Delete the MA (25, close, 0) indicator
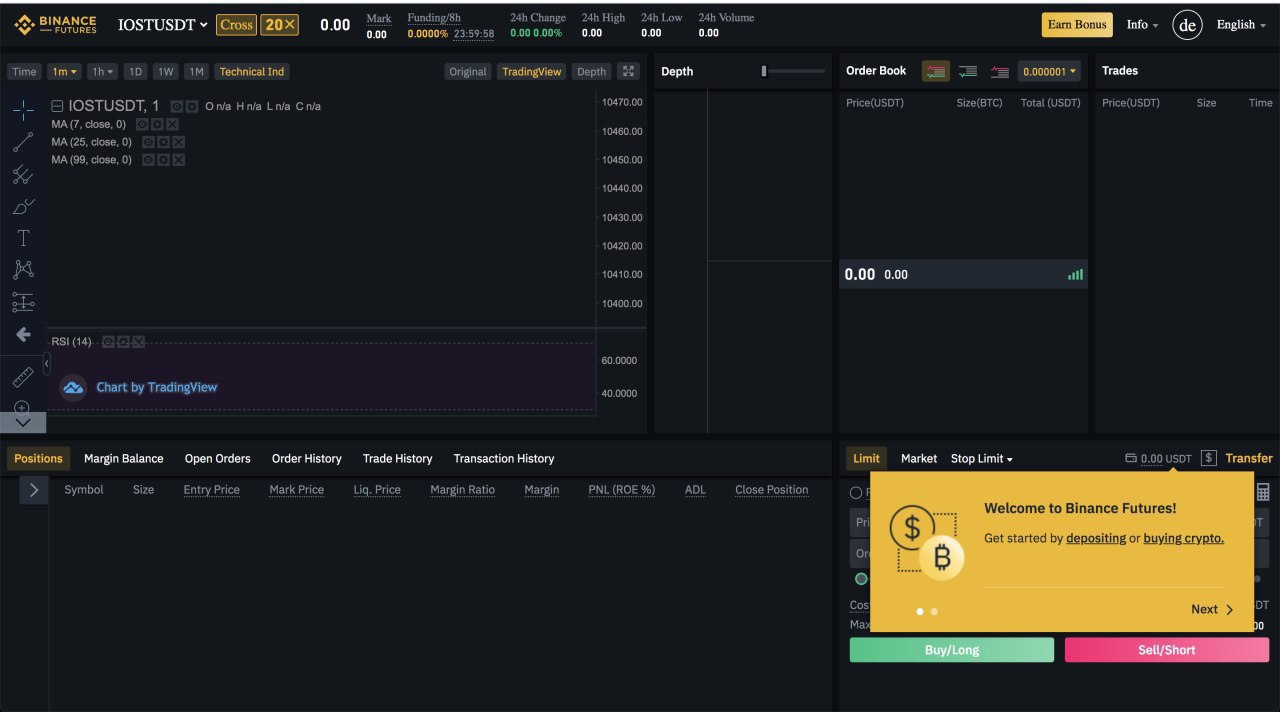This screenshot has height=712, width=1280. point(178,142)
